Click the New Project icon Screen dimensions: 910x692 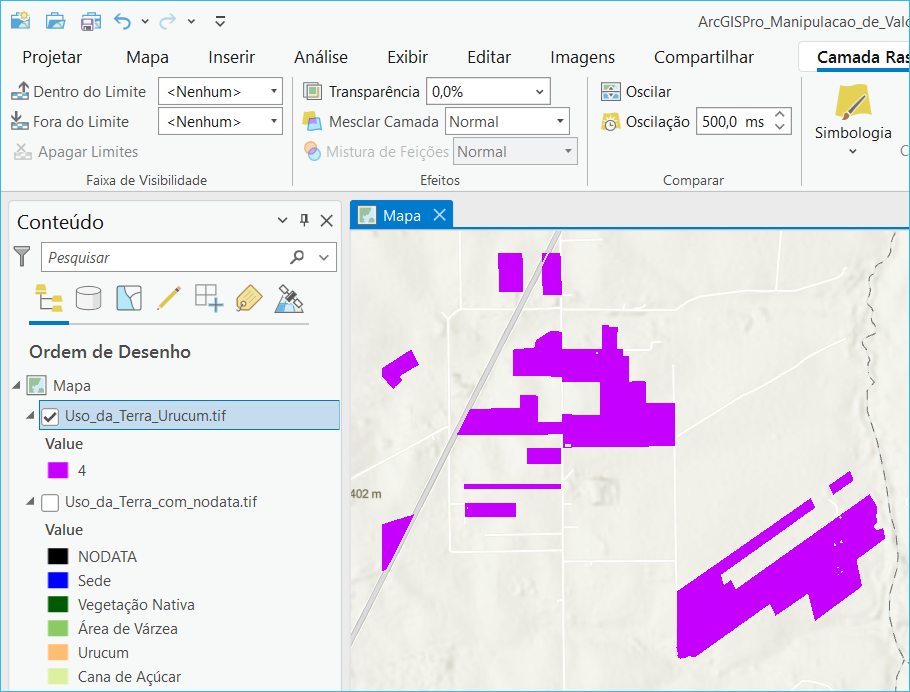tap(20, 21)
